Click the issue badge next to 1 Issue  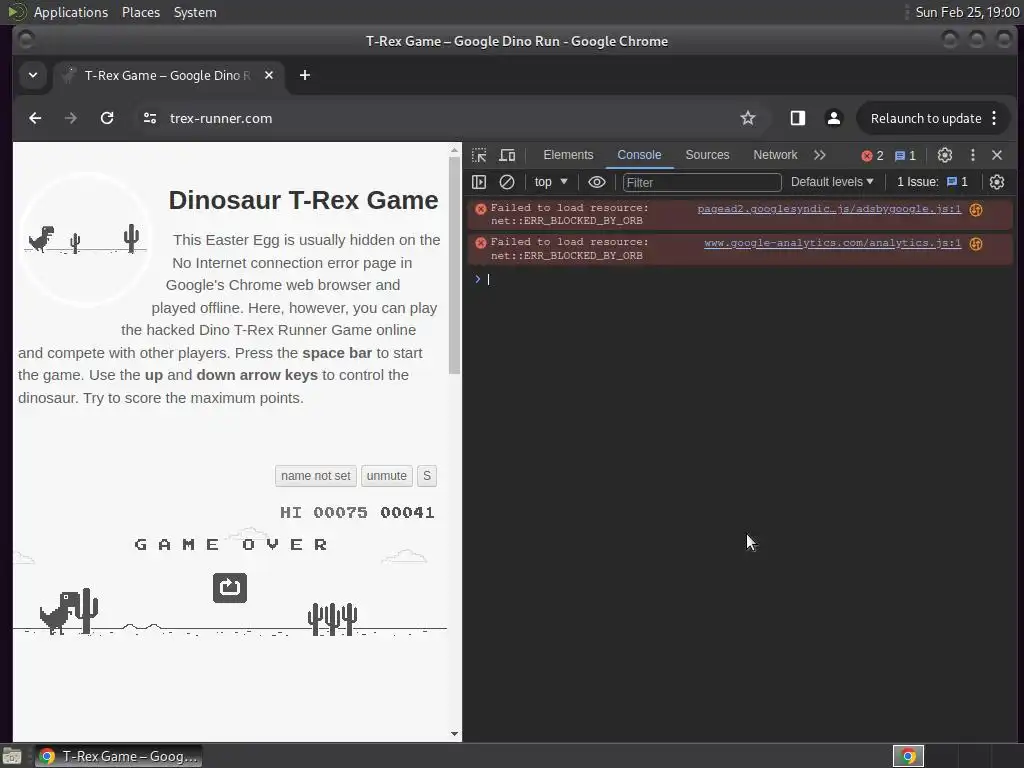(957, 182)
